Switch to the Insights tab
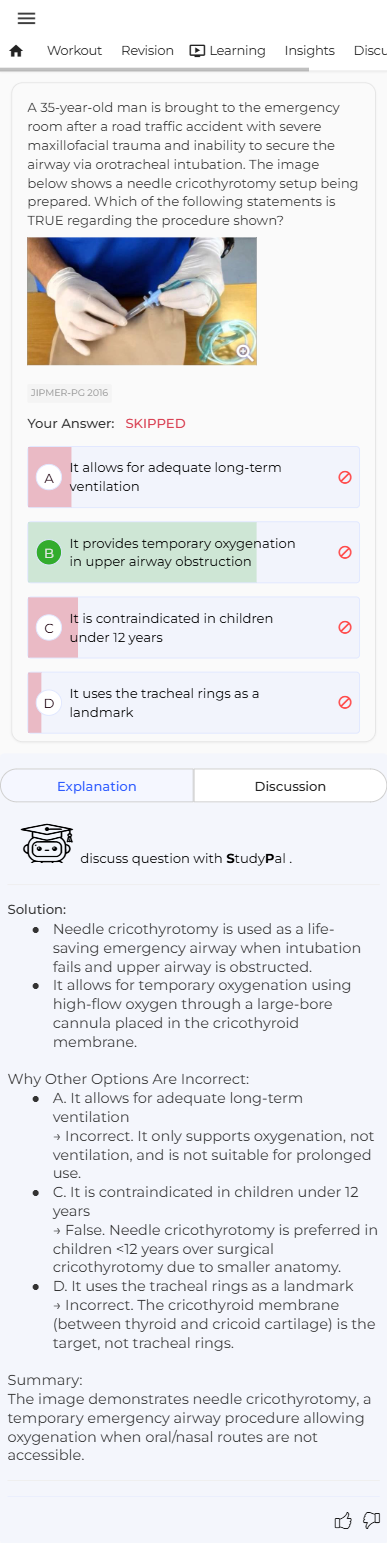387x1543 pixels. (x=309, y=50)
